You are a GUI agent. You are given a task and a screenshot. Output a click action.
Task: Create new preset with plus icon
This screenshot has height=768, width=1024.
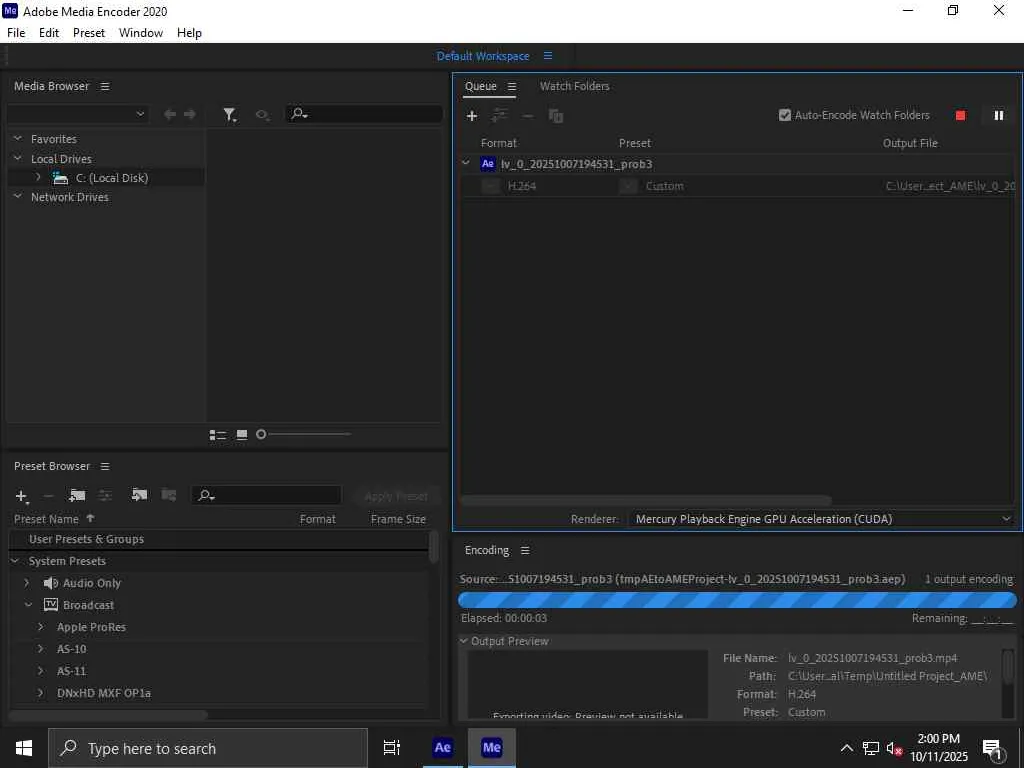tap(21, 496)
